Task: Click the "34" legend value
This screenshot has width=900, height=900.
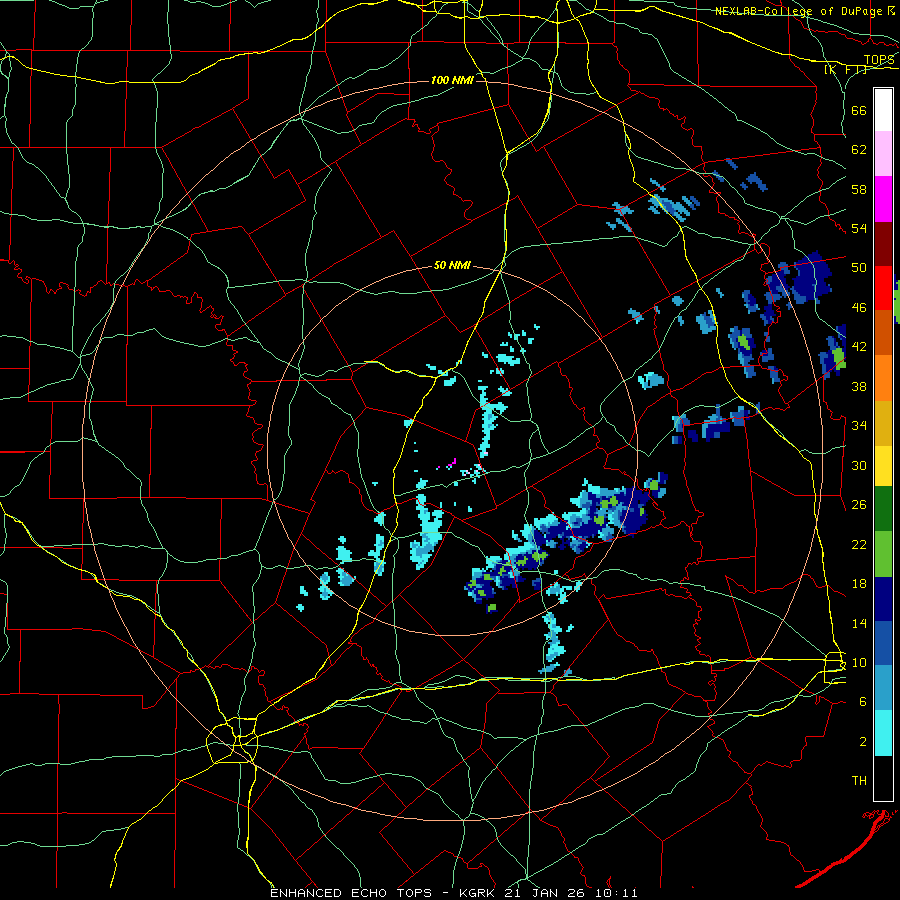Action: pos(859,425)
